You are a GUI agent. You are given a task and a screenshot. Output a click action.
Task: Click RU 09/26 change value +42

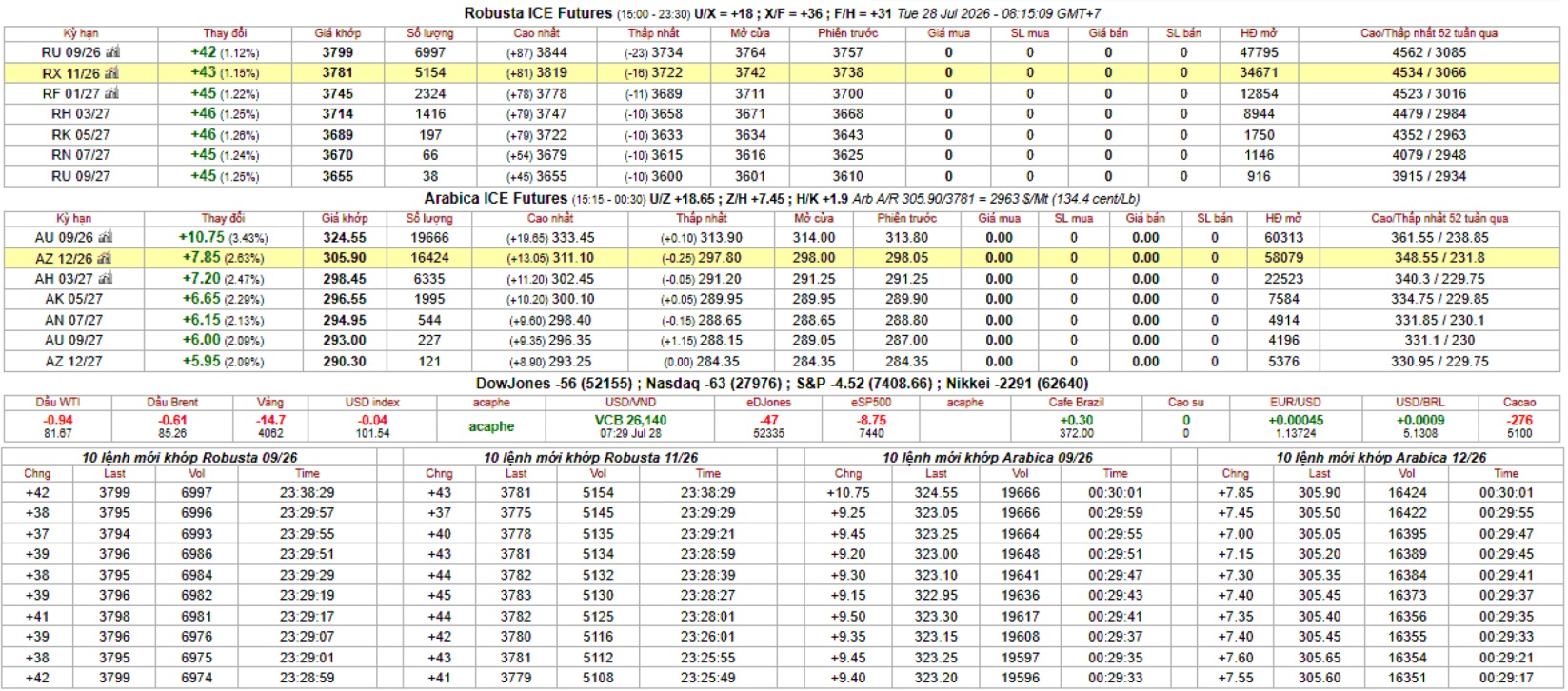[203, 52]
